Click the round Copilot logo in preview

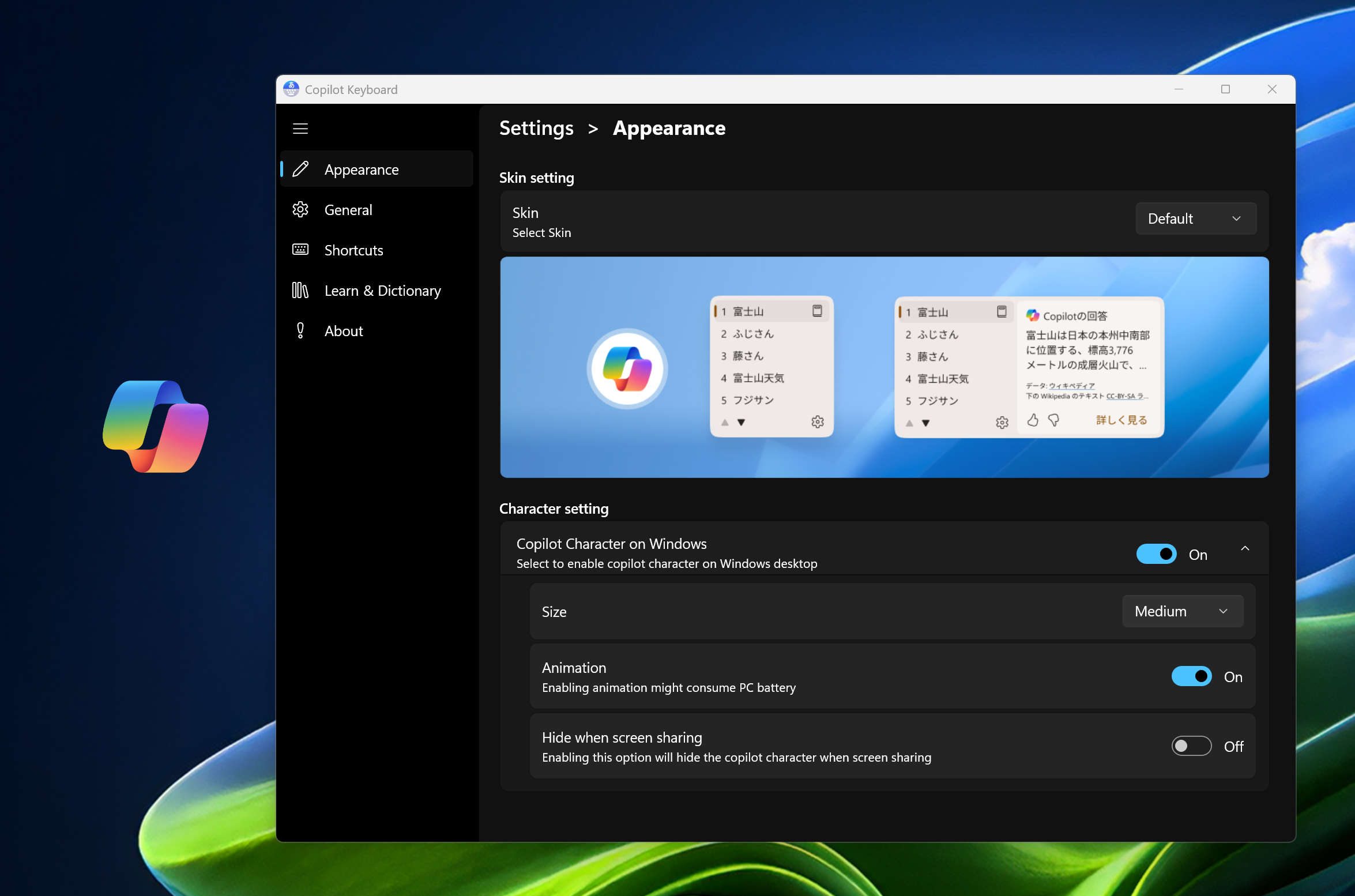point(627,368)
